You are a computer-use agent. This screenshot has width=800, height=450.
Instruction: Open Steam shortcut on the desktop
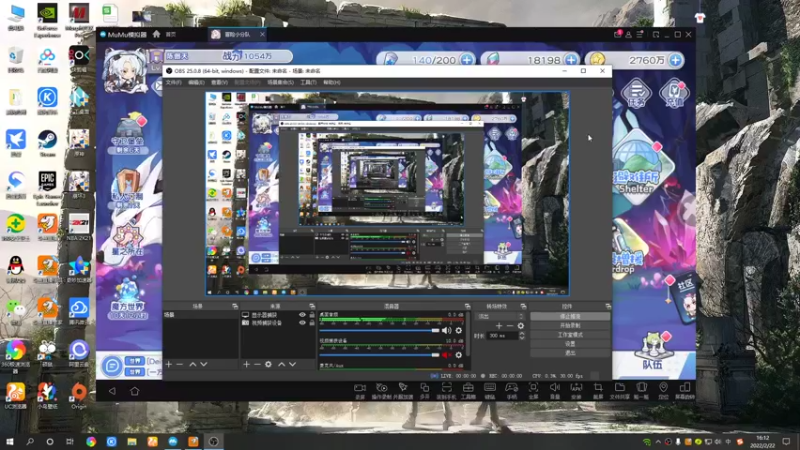47,143
